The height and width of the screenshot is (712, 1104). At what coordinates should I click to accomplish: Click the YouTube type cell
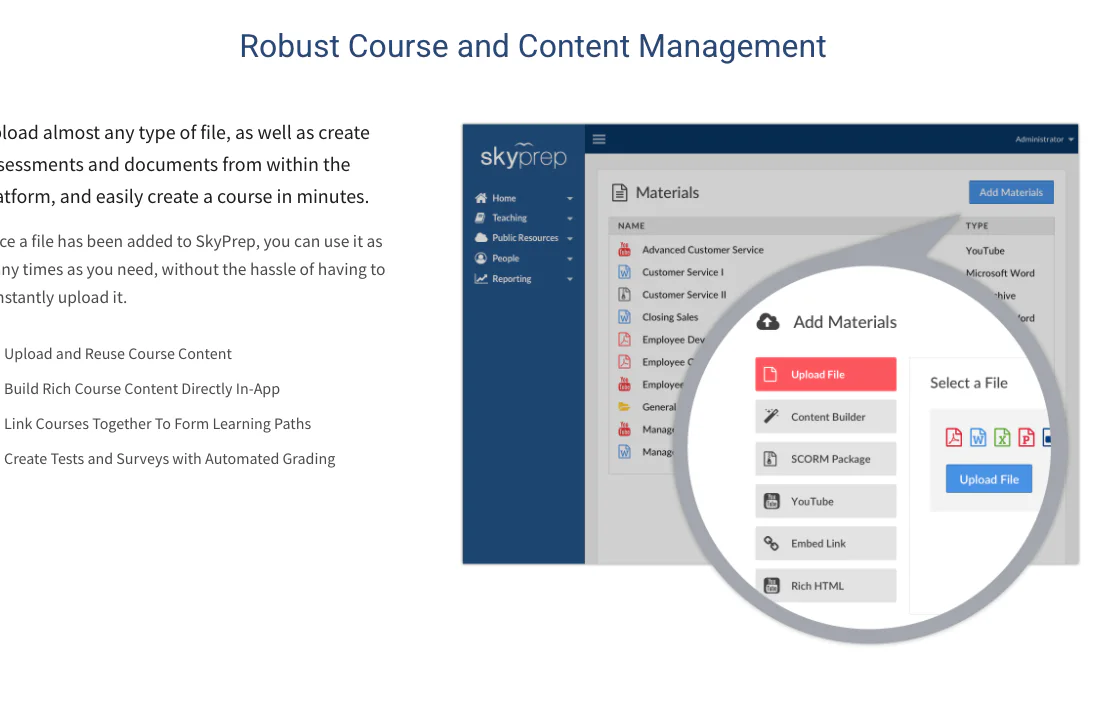(985, 251)
